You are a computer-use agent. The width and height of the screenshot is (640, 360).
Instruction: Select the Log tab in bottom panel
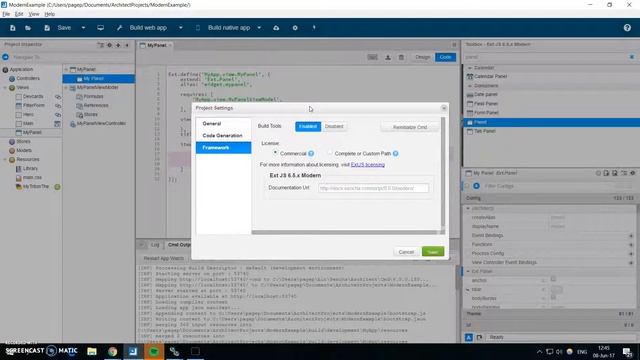155,245
